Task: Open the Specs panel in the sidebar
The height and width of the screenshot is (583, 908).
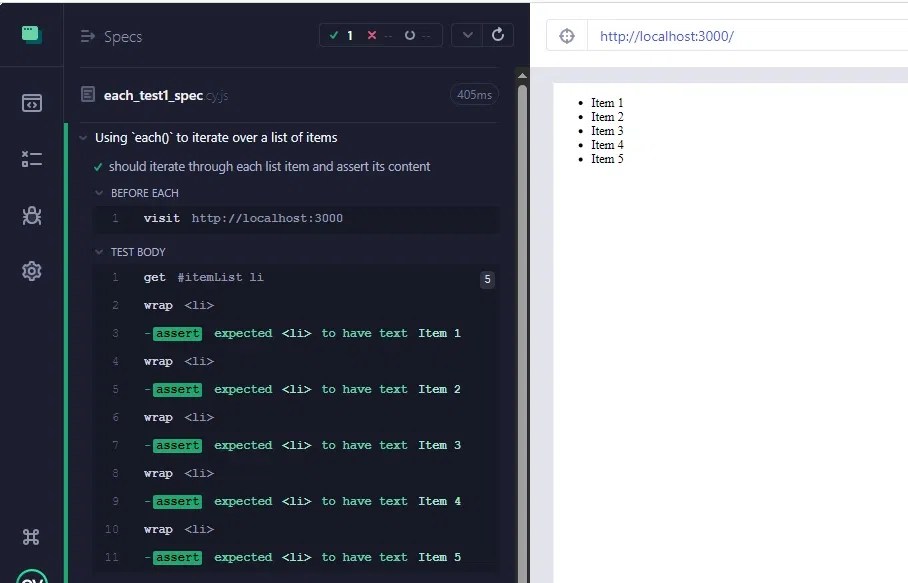Action: tap(32, 102)
